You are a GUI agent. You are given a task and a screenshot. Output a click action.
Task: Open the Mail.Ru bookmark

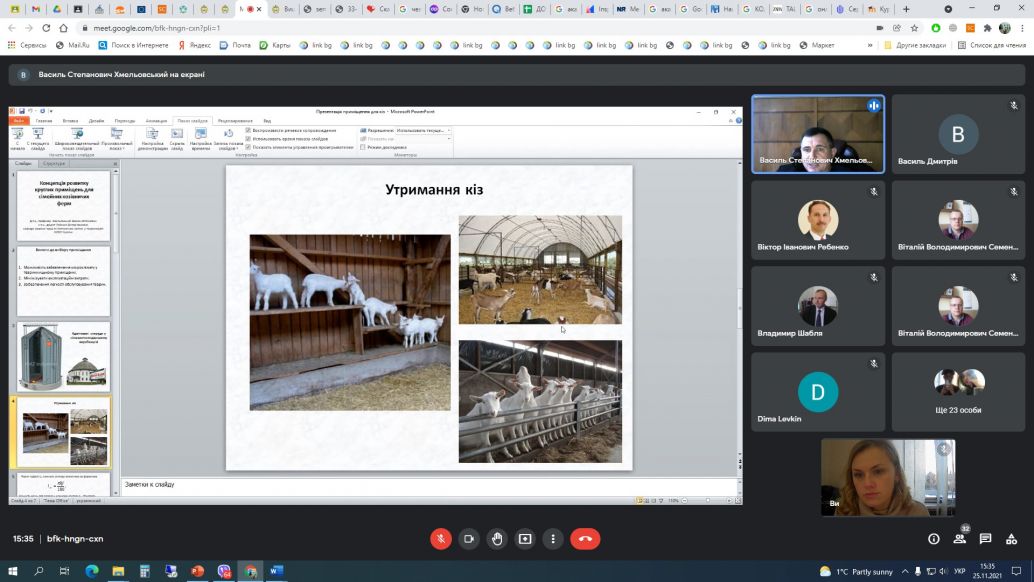[76, 45]
